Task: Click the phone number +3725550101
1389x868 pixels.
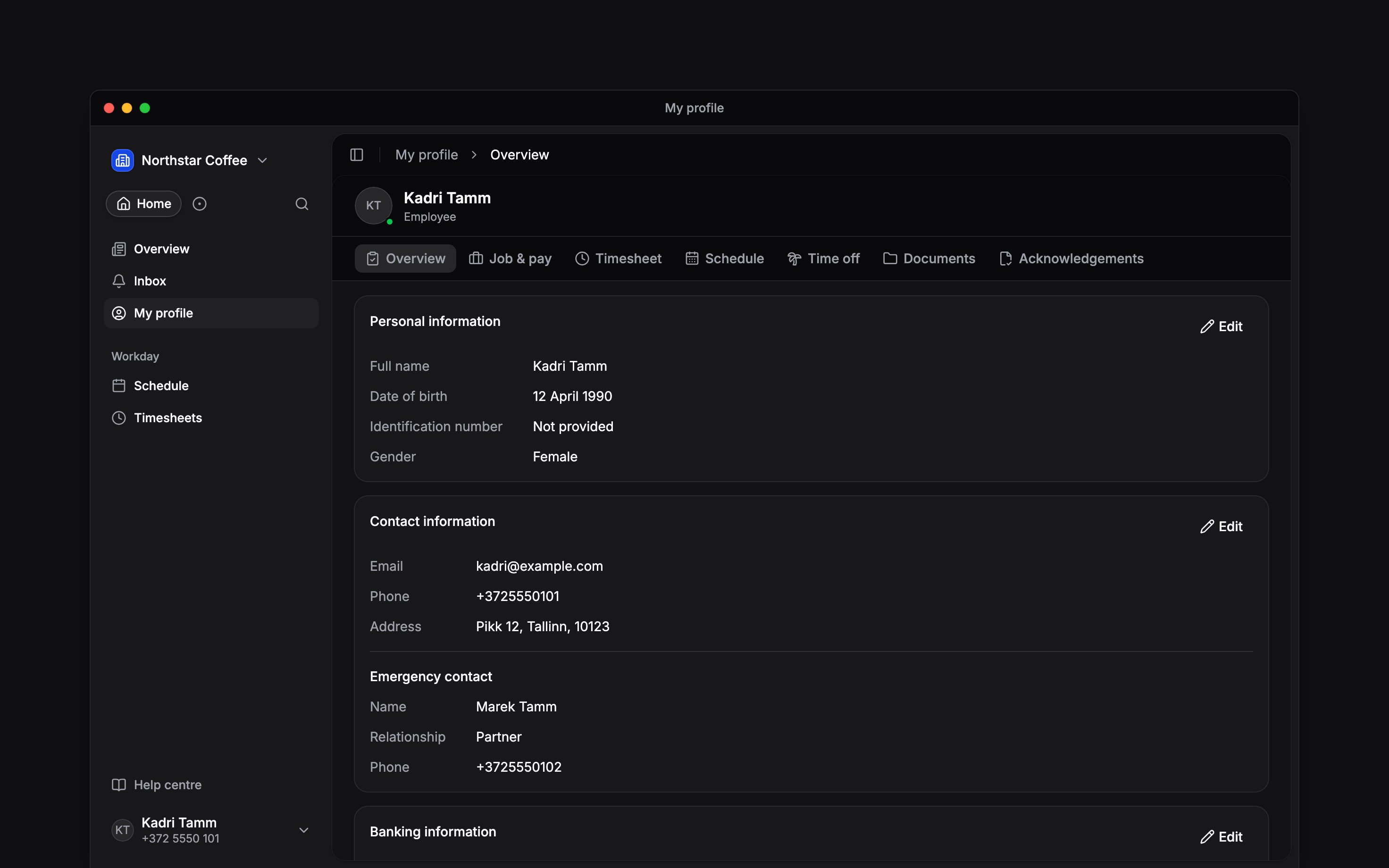Action: 518,596
